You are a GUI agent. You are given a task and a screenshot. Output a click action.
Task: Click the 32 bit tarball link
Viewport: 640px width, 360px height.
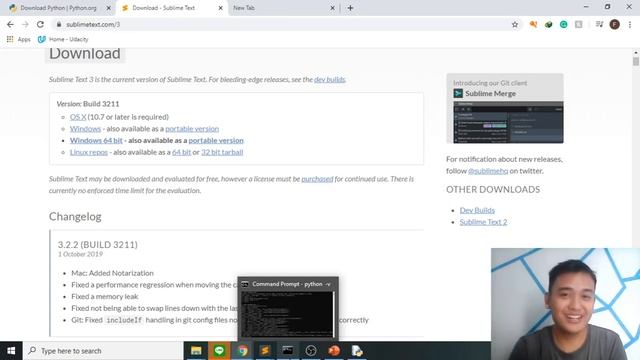coord(222,152)
